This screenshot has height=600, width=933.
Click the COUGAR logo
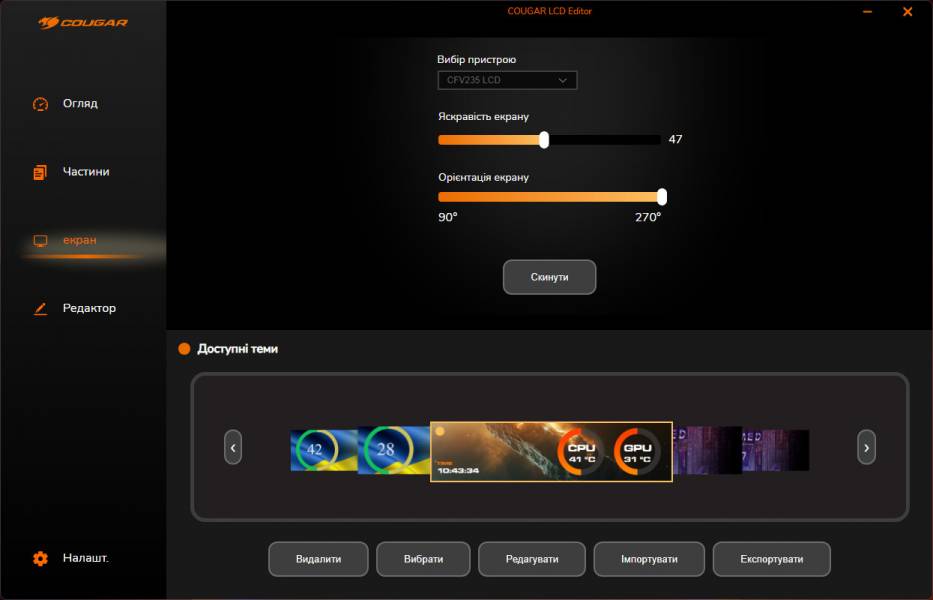tap(83, 22)
